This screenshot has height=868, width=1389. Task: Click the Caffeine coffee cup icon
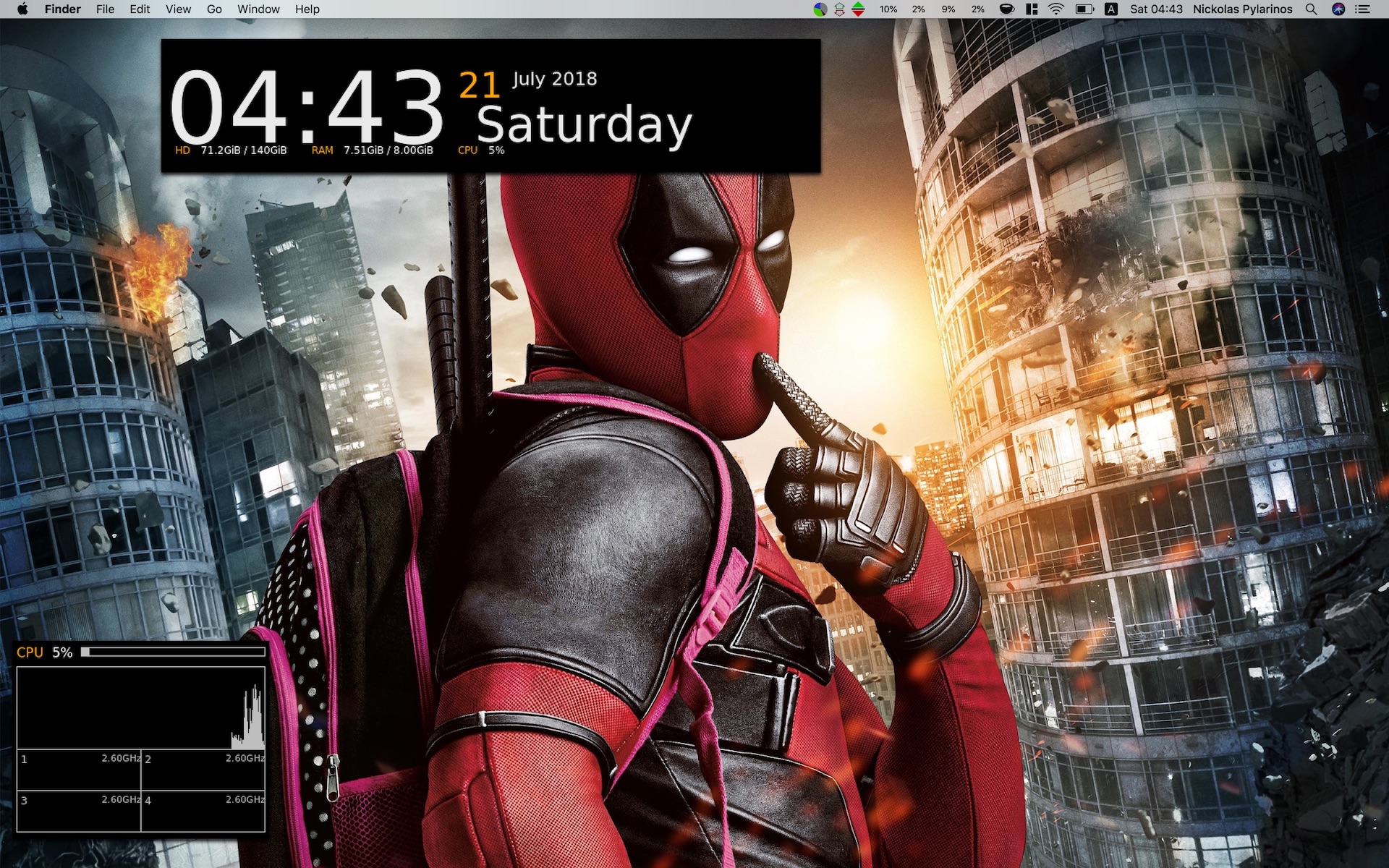click(1006, 9)
